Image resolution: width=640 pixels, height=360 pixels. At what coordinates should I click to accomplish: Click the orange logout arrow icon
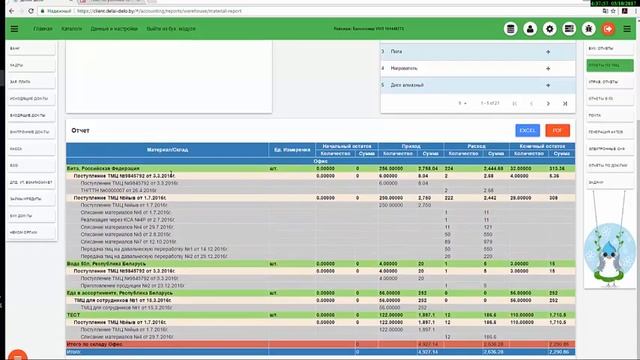pyautogui.click(x=608, y=29)
